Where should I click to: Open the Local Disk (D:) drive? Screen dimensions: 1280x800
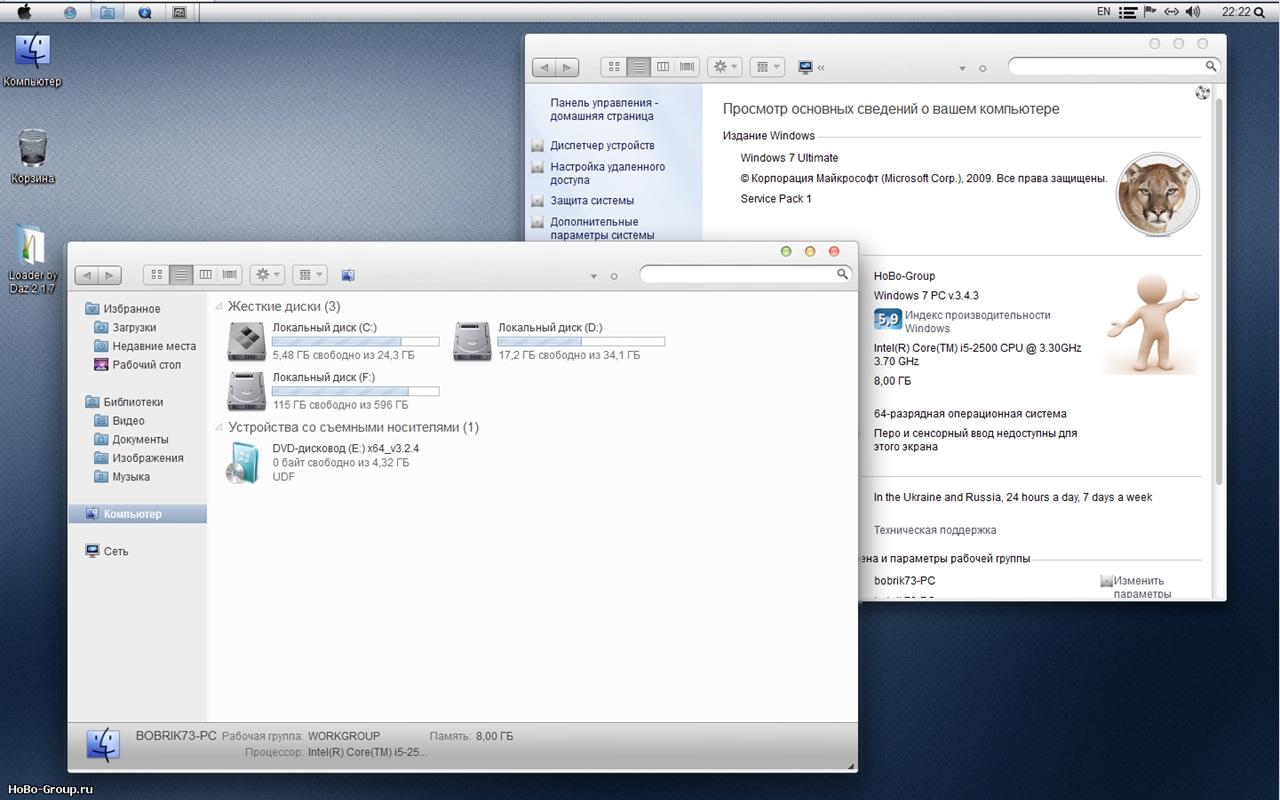[472, 341]
